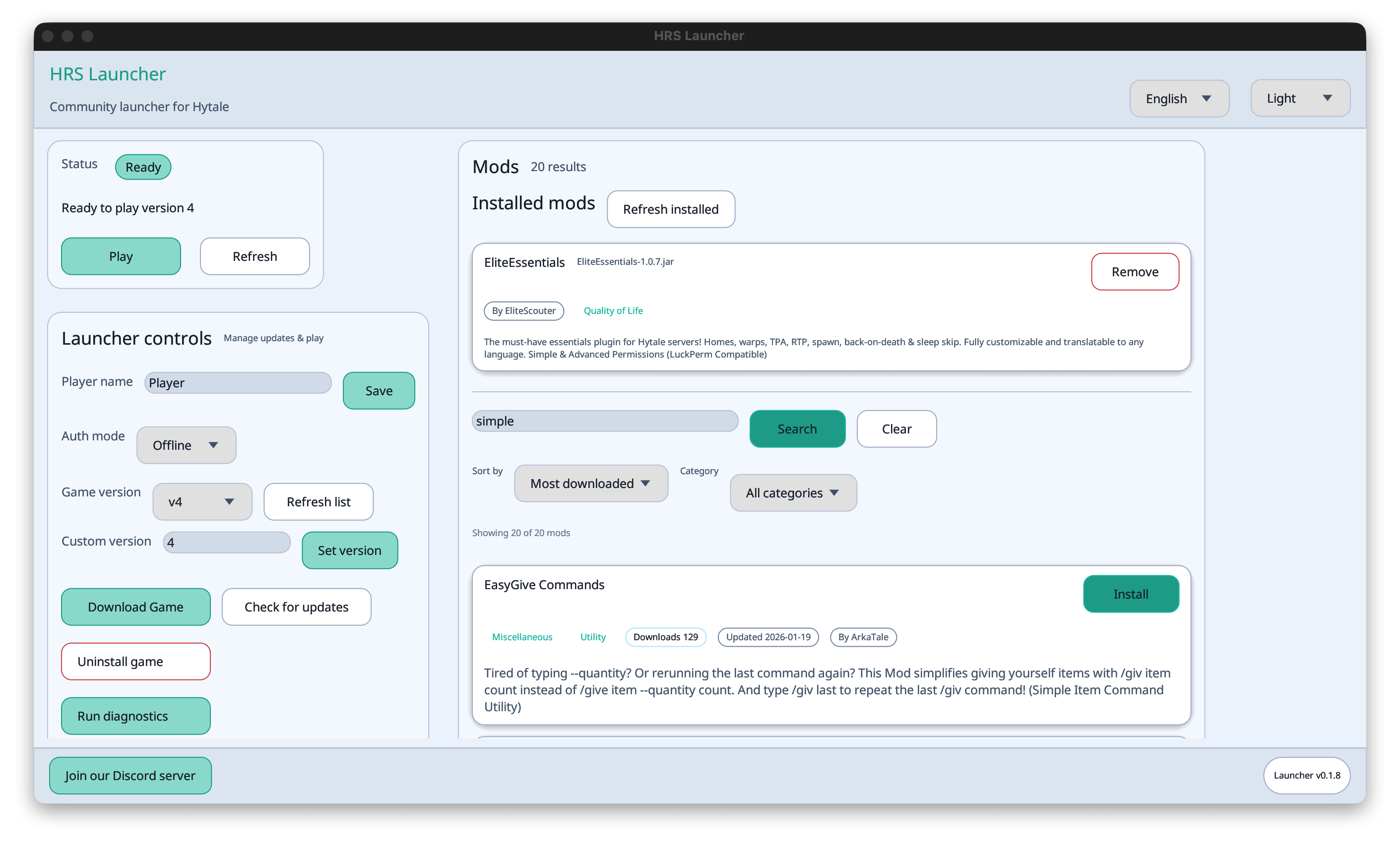Run diagnostics from launcher controls
The height and width of the screenshot is (849, 1400).
[x=135, y=716]
